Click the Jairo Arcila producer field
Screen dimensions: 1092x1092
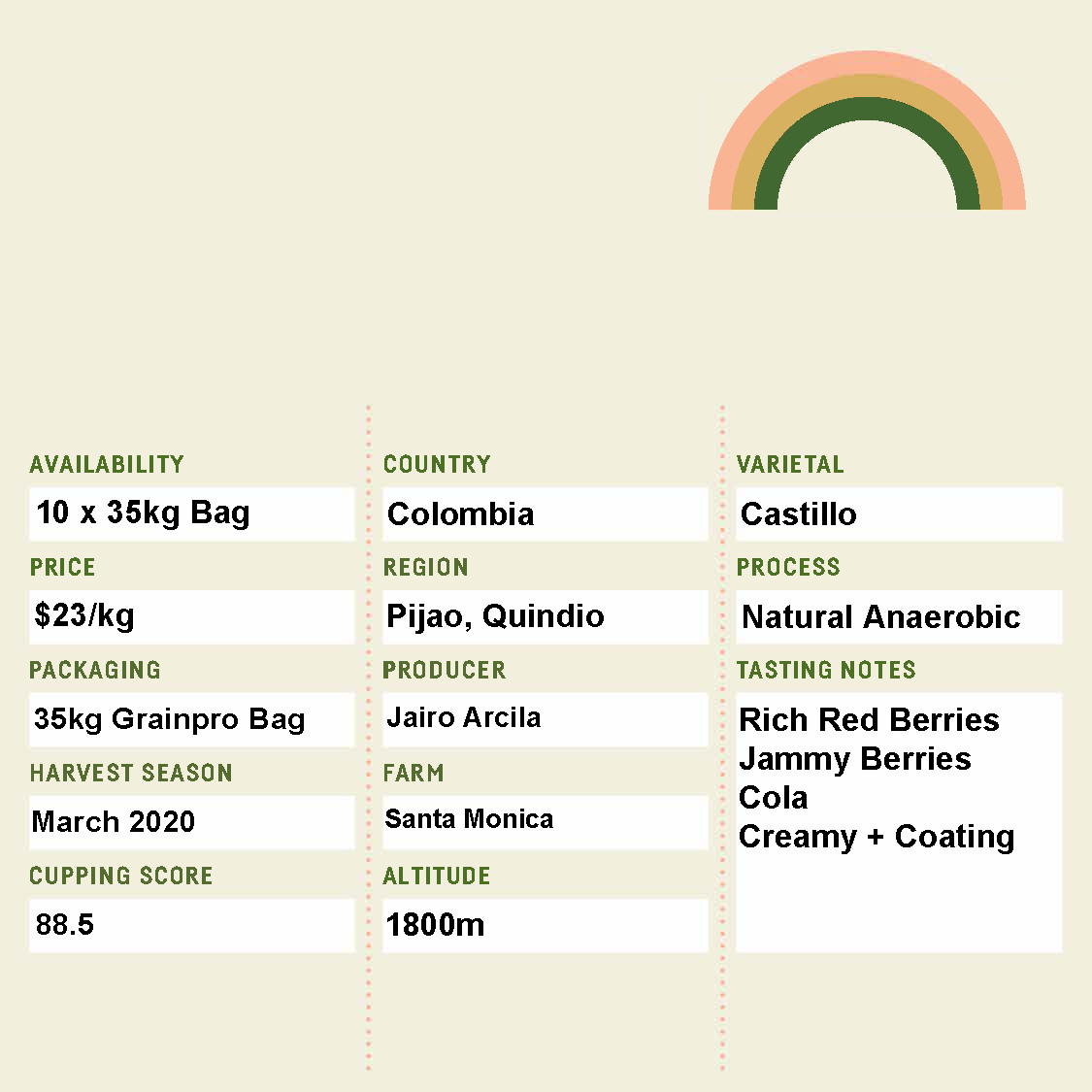point(546,719)
